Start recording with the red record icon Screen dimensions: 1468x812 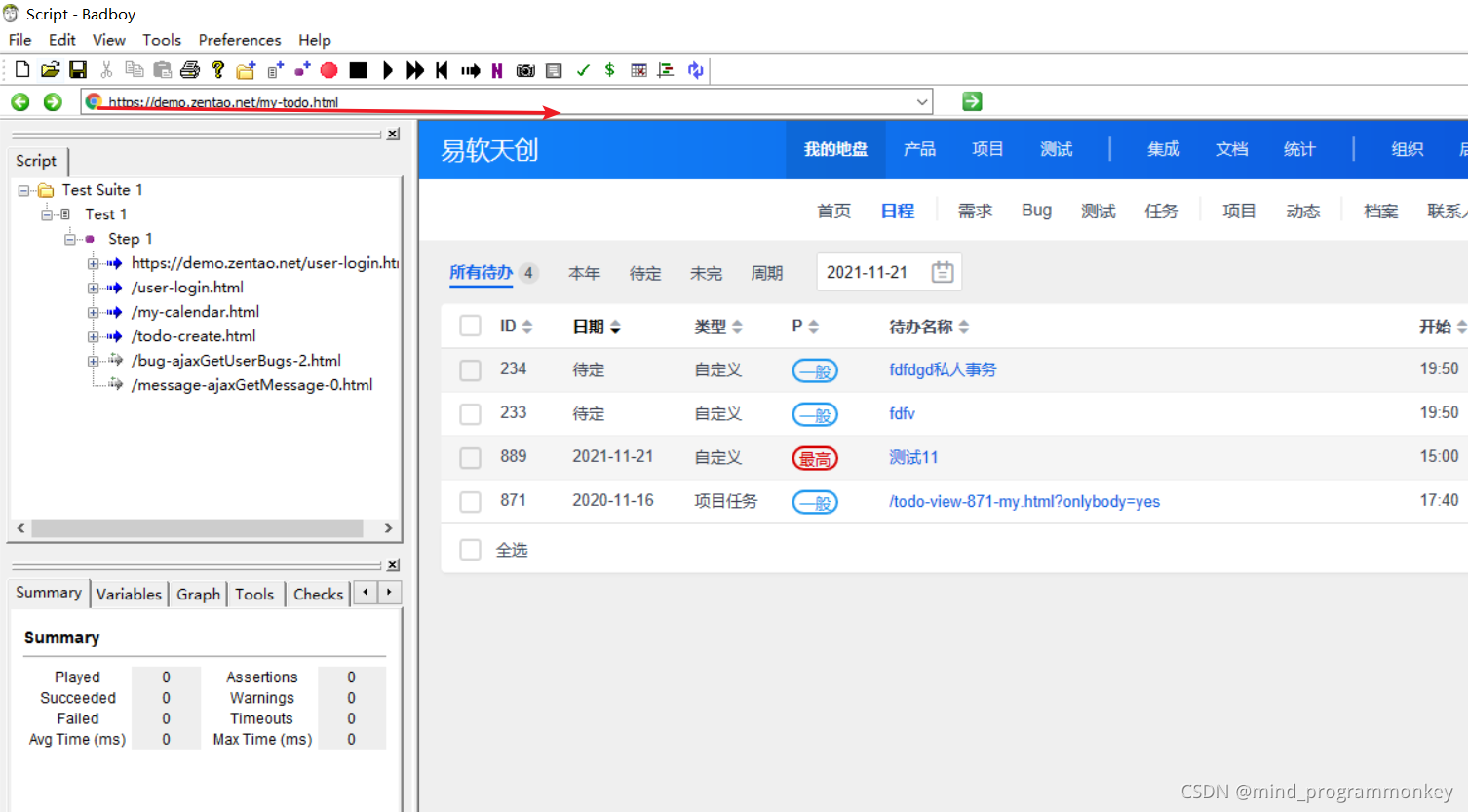tap(329, 69)
